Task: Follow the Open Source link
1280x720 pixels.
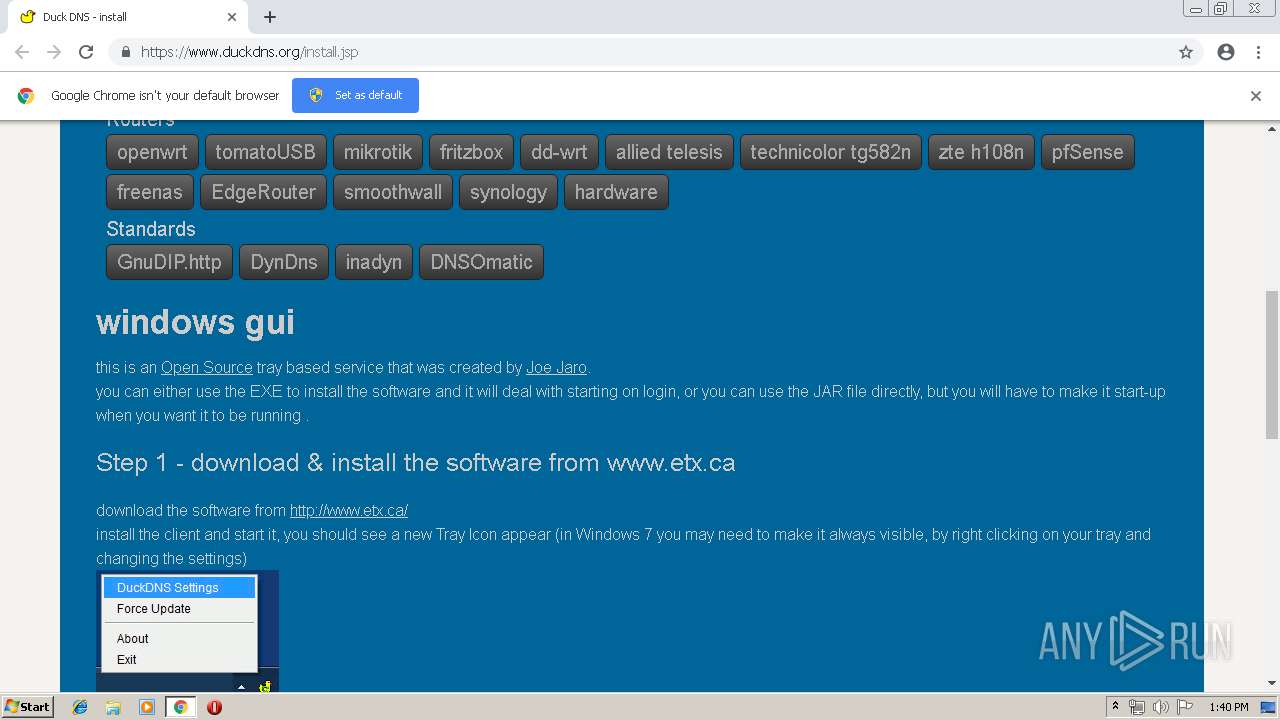Action: point(207,367)
